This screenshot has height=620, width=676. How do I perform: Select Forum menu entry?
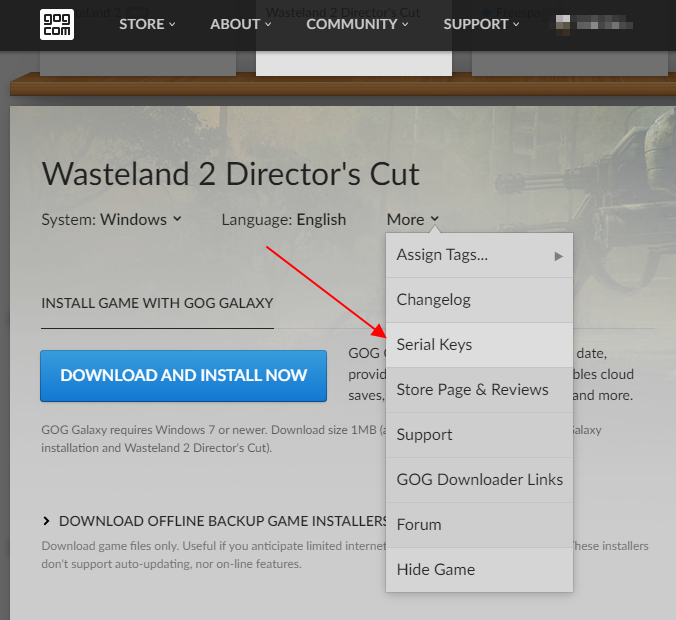tap(479, 525)
